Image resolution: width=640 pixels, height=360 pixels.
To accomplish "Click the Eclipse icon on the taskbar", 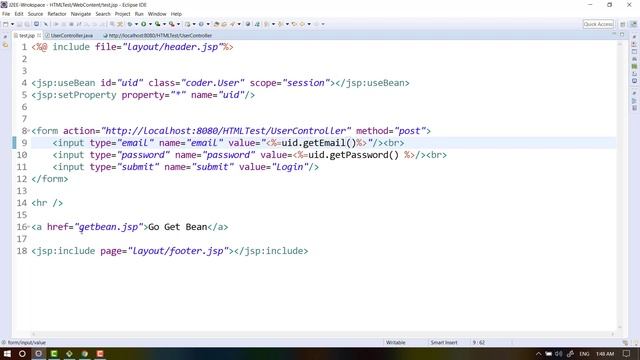I will [38, 353].
